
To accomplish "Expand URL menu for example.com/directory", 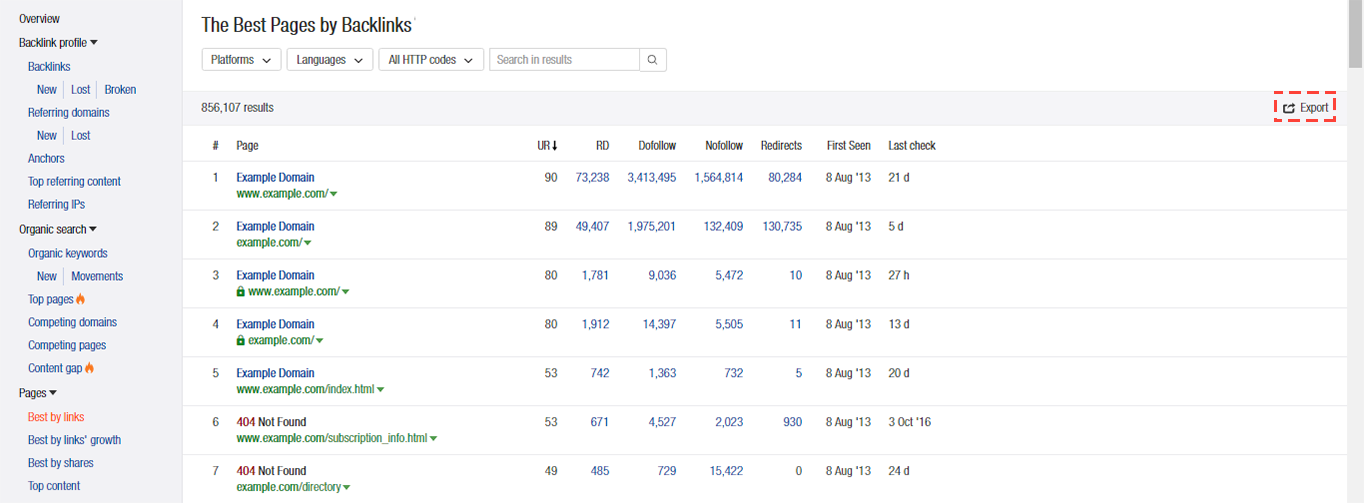I will [346, 488].
